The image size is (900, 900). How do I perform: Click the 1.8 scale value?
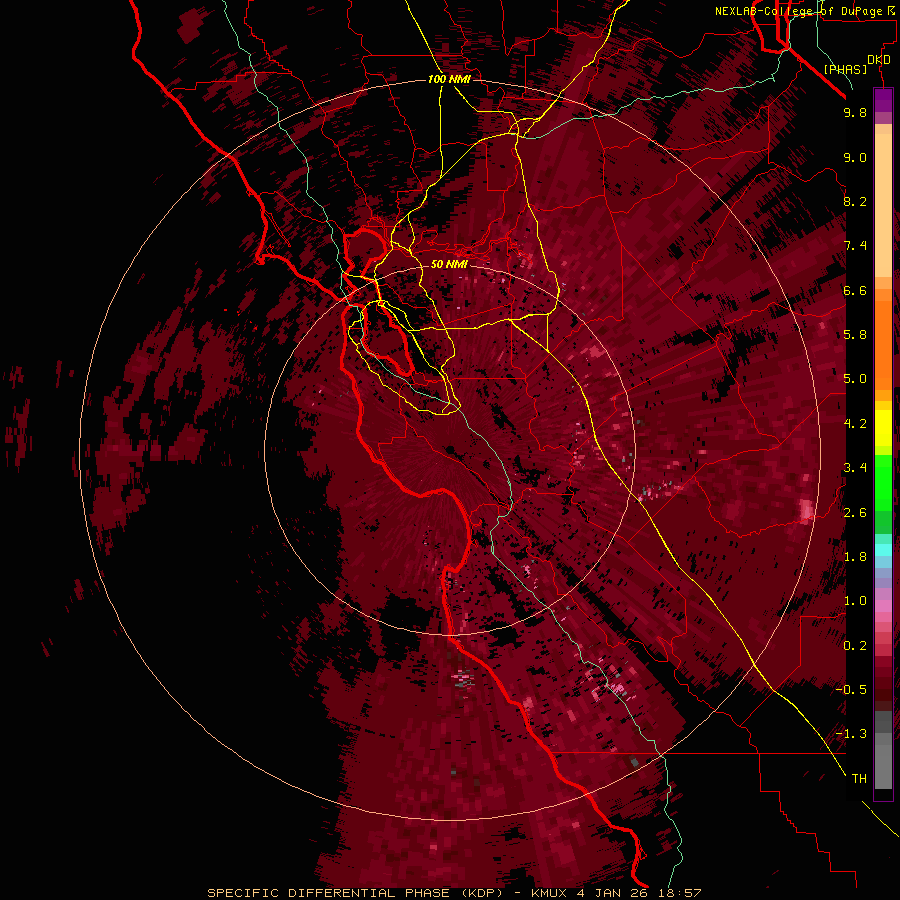point(855,557)
